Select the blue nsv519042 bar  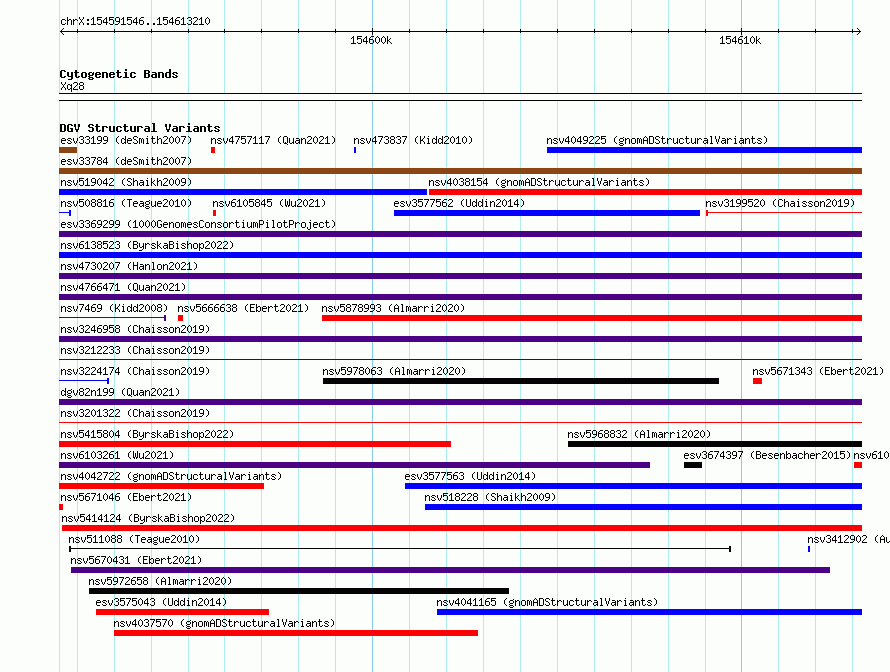243,192
